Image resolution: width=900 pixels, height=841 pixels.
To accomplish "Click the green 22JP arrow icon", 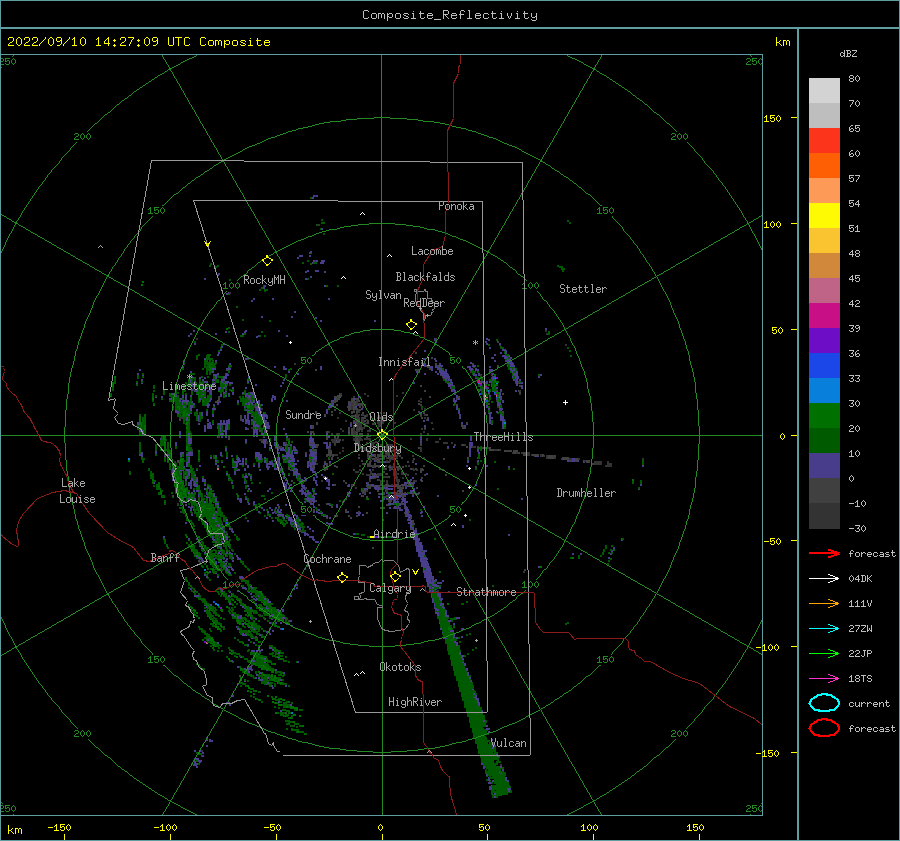I will [x=824, y=653].
